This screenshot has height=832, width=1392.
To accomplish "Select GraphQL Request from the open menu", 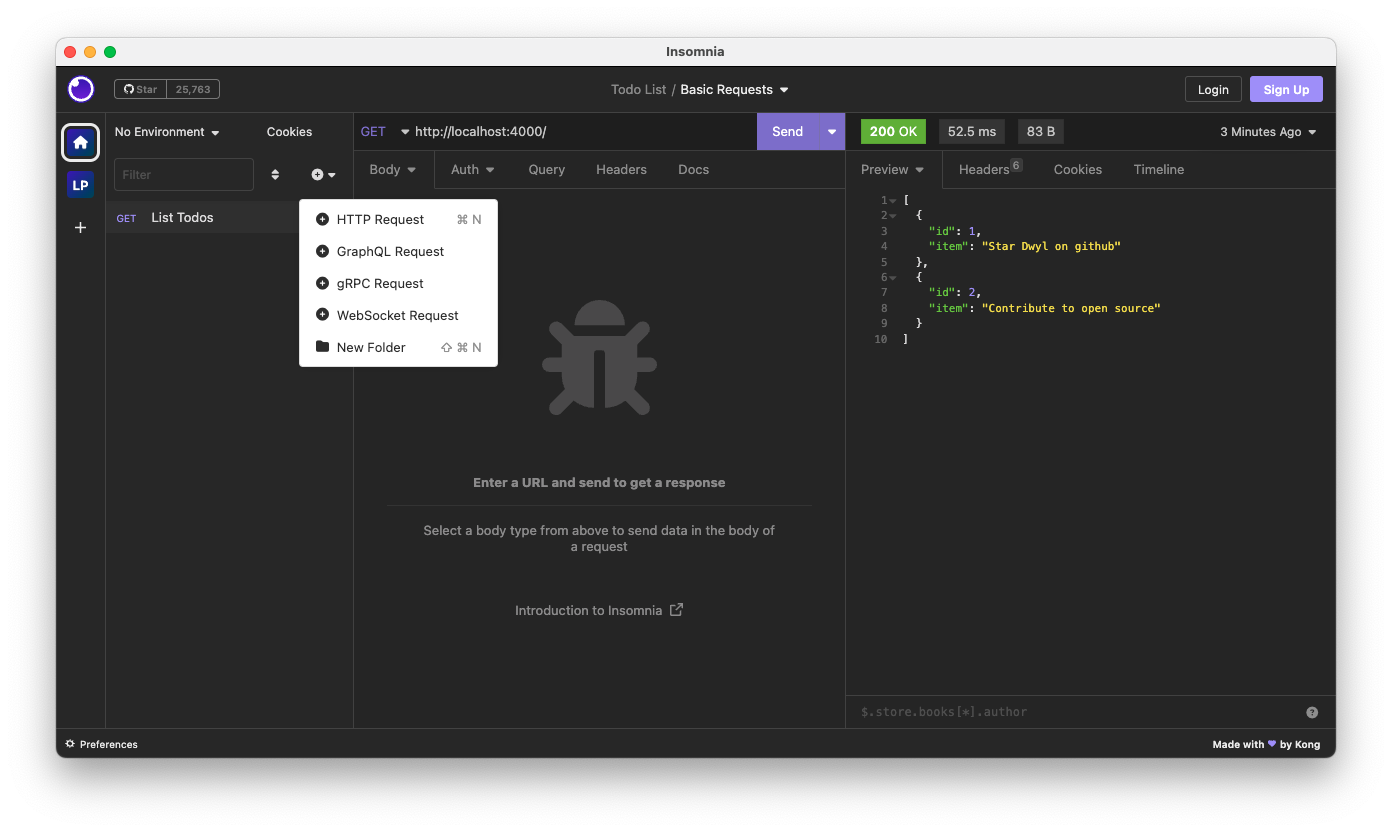I will tap(390, 251).
